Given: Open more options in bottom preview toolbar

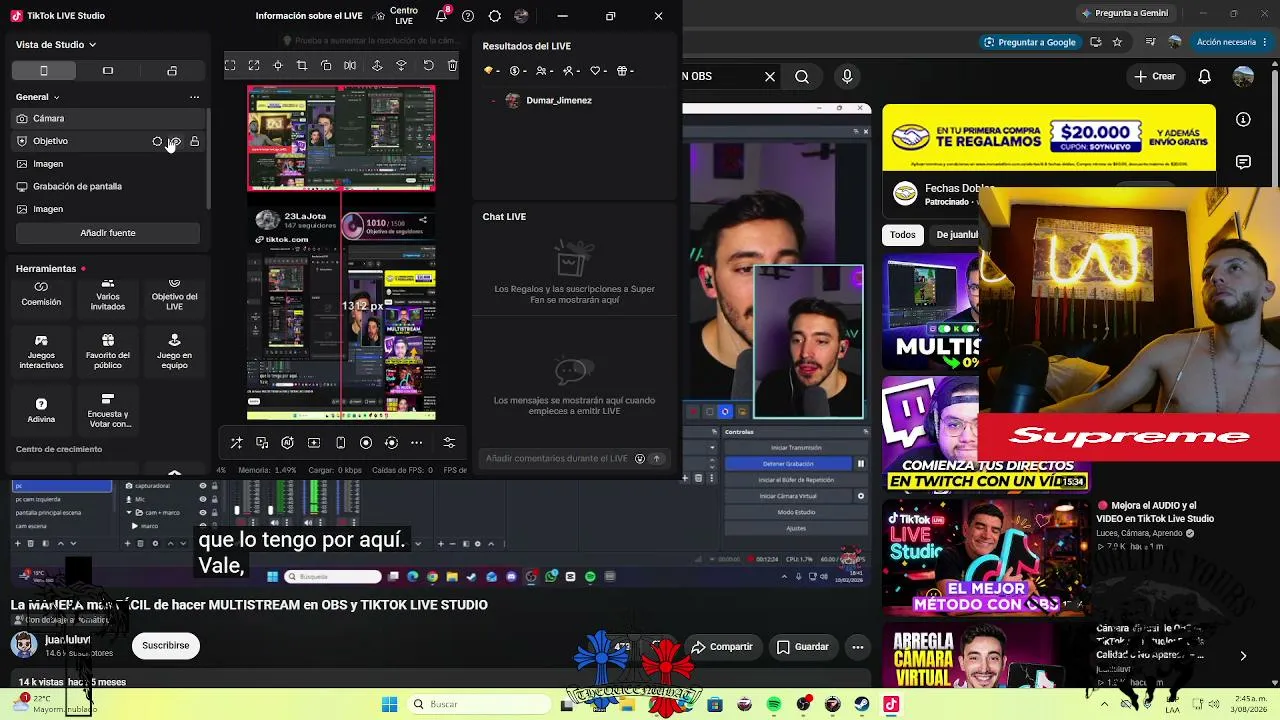Looking at the screenshot, I should tap(417, 443).
